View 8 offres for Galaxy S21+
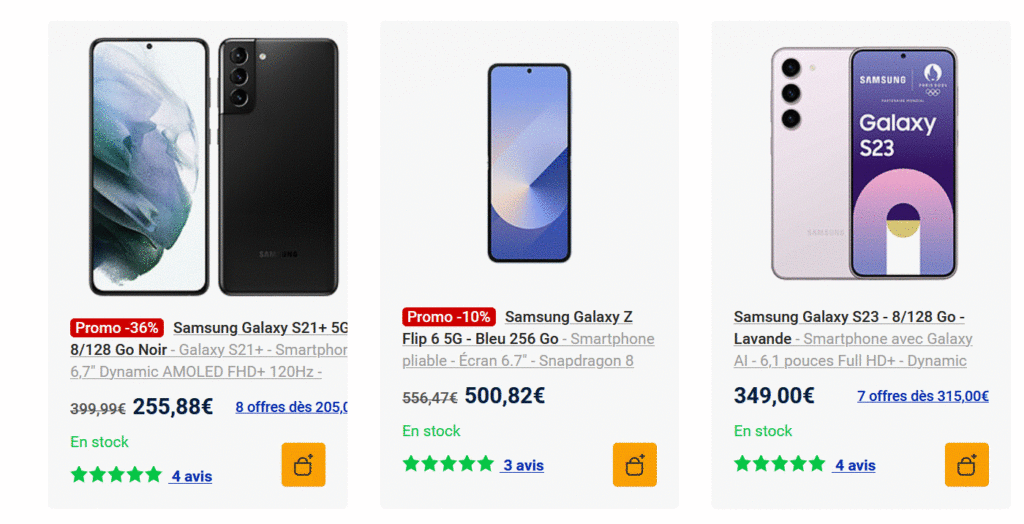The height and width of the screenshot is (524, 1024). [291, 407]
